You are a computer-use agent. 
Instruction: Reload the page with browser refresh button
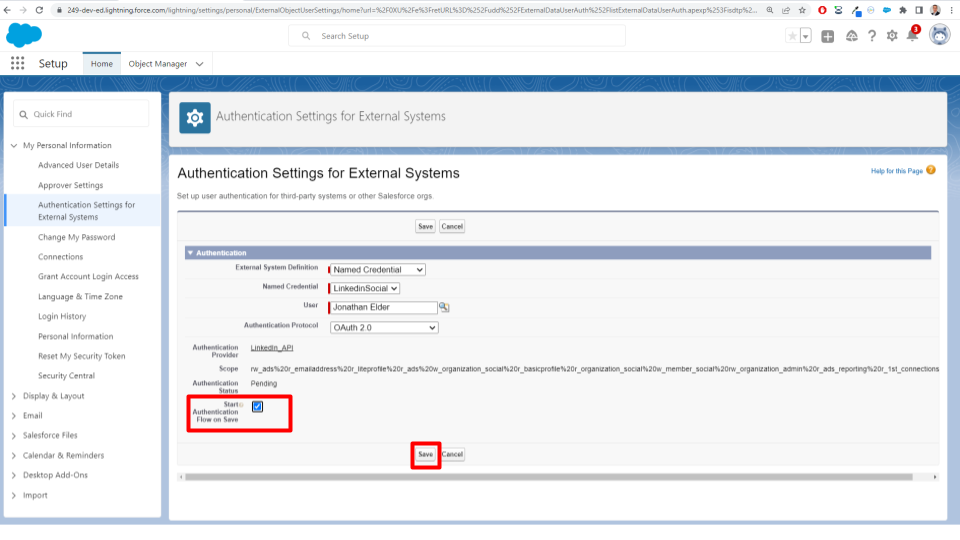(39, 10)
